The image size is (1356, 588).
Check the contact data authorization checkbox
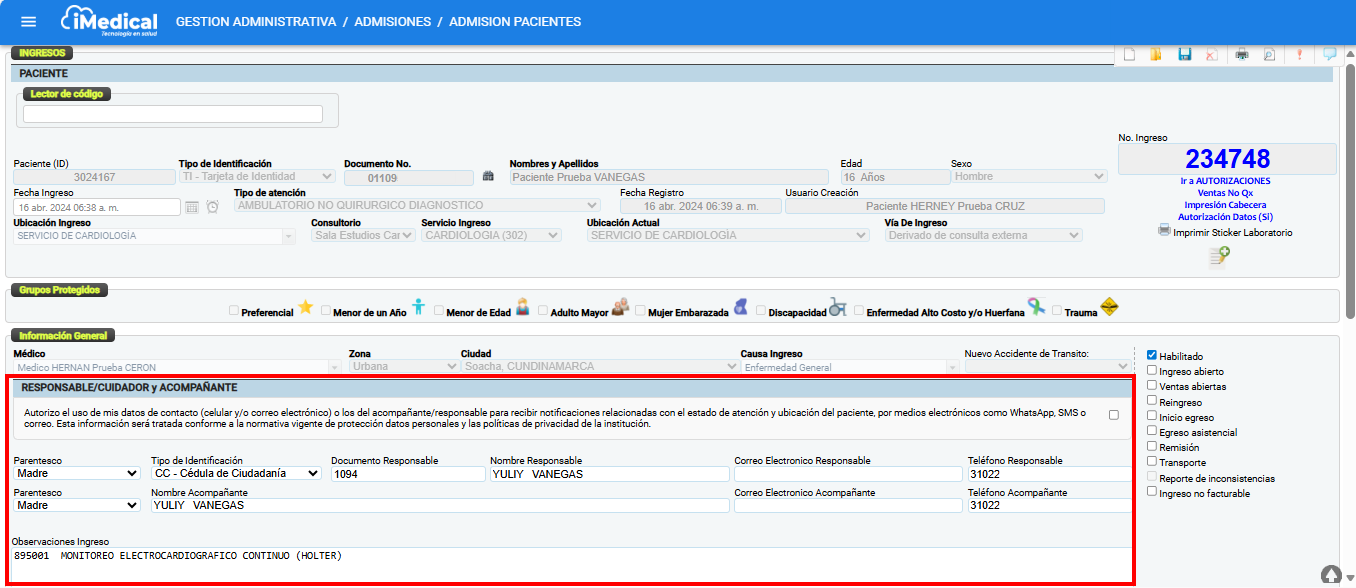pos(1113,414)
